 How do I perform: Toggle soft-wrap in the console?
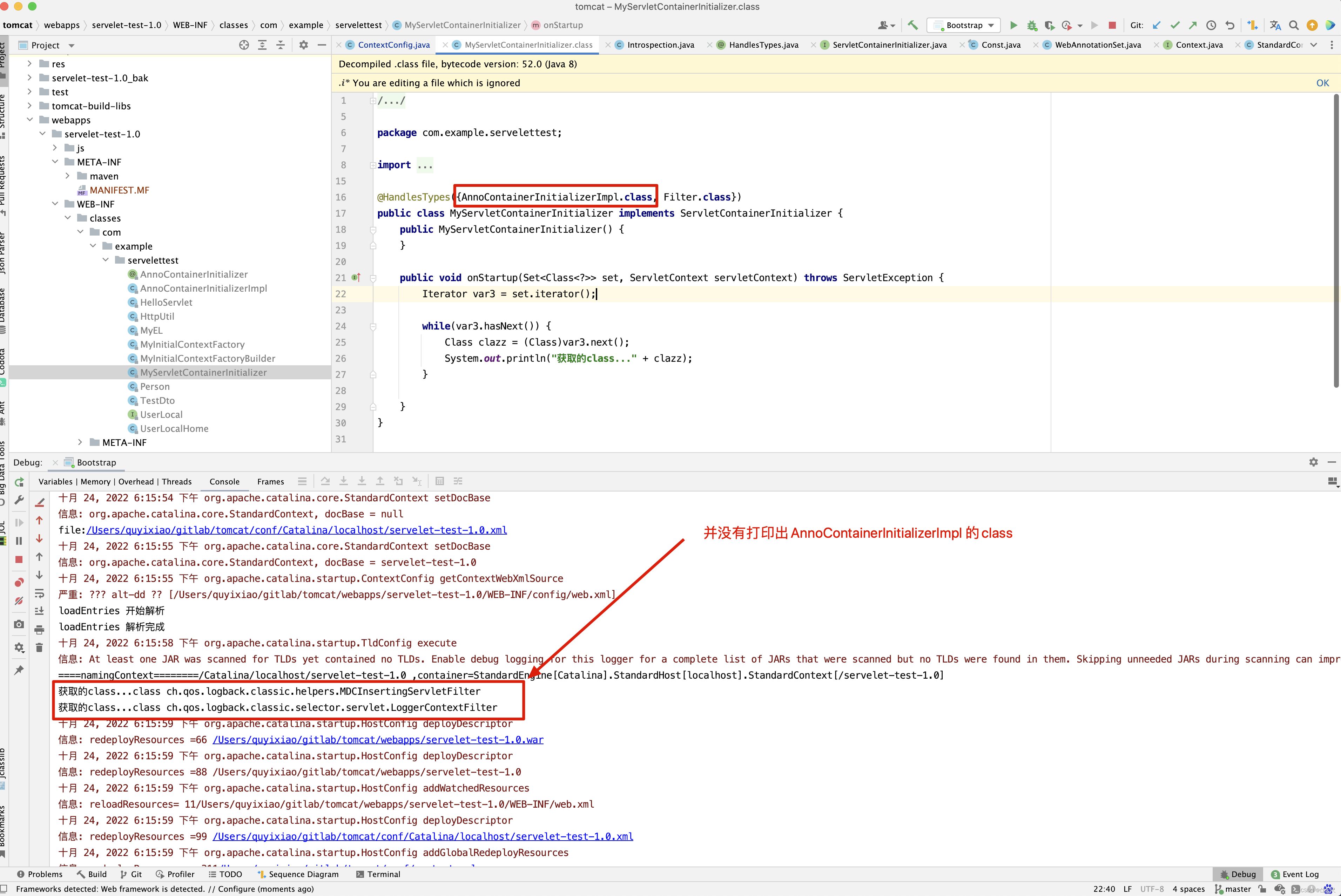pos(39,593)
